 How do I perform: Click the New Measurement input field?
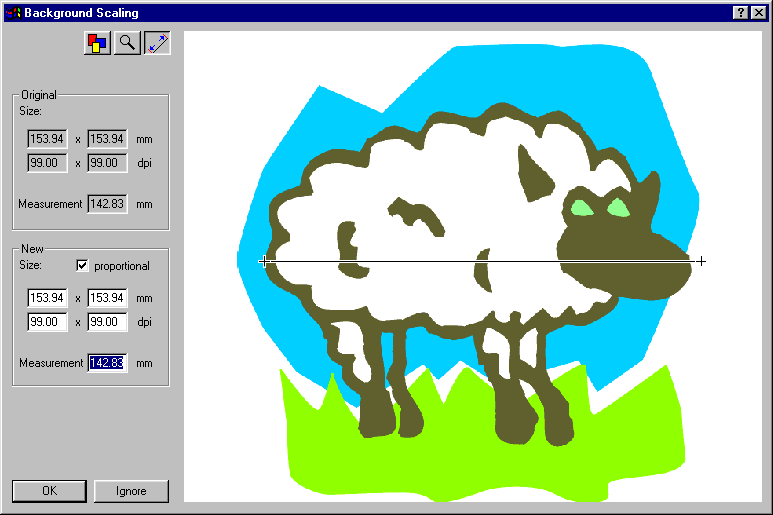tap(106, 363)
